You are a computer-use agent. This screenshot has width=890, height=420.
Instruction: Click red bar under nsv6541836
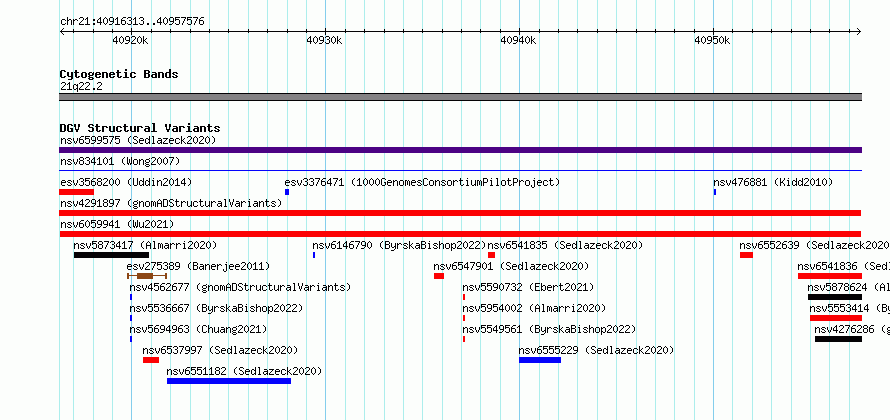830,276
